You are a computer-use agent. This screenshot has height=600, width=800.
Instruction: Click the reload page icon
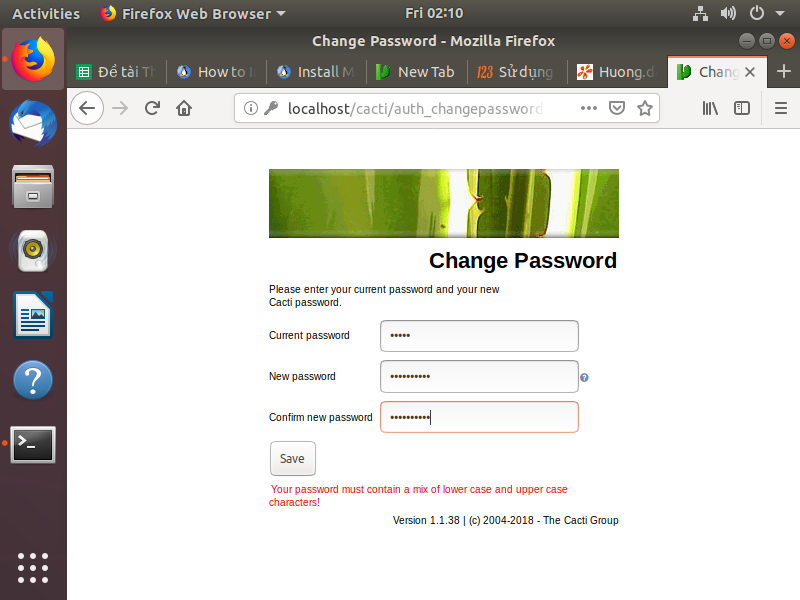tap(152, 108)
